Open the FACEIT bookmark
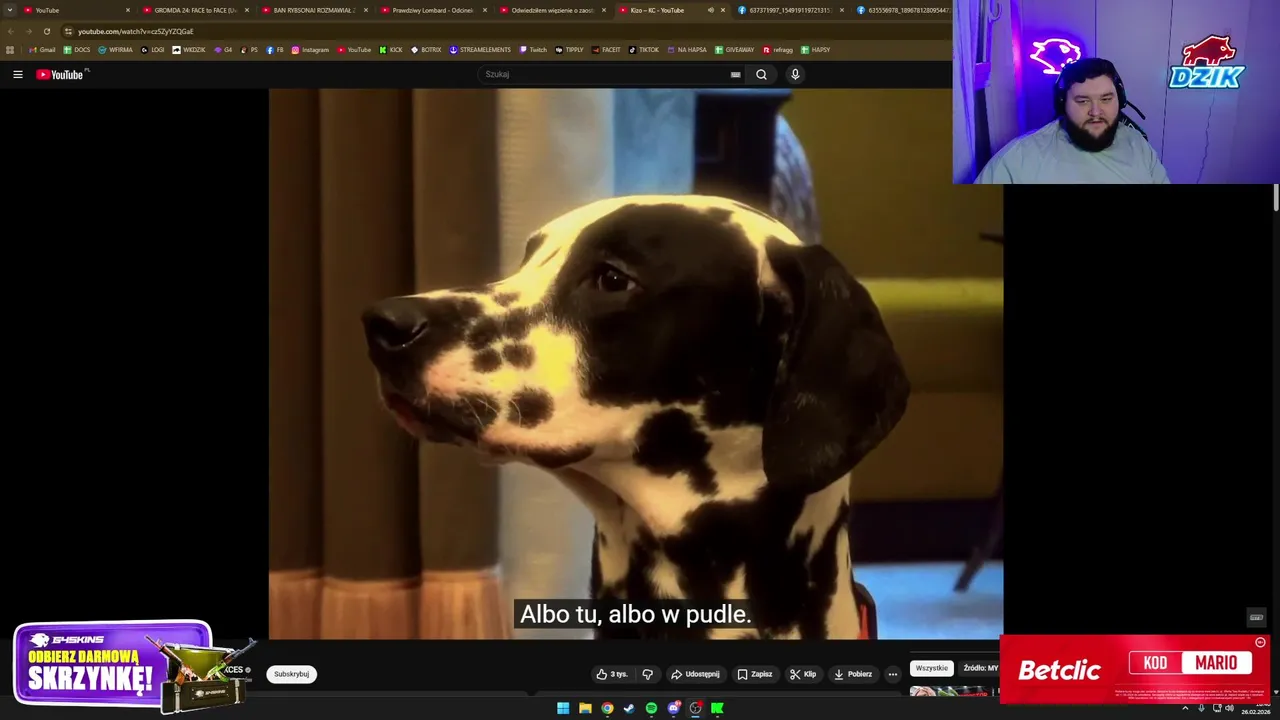Screen dimensions: 1280x720 pyautogui.click(x=606, y=50)
